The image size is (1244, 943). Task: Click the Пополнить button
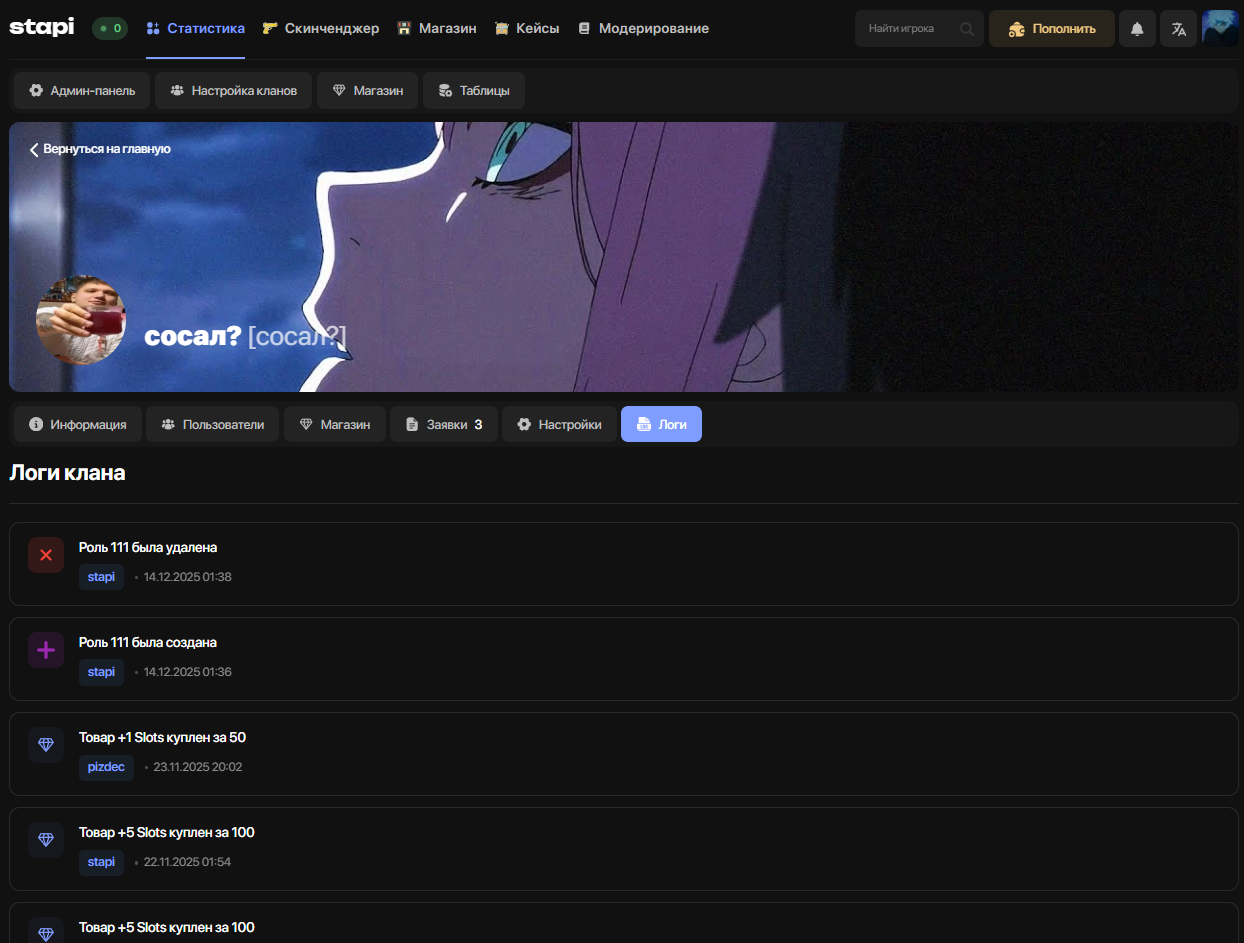1052,29
